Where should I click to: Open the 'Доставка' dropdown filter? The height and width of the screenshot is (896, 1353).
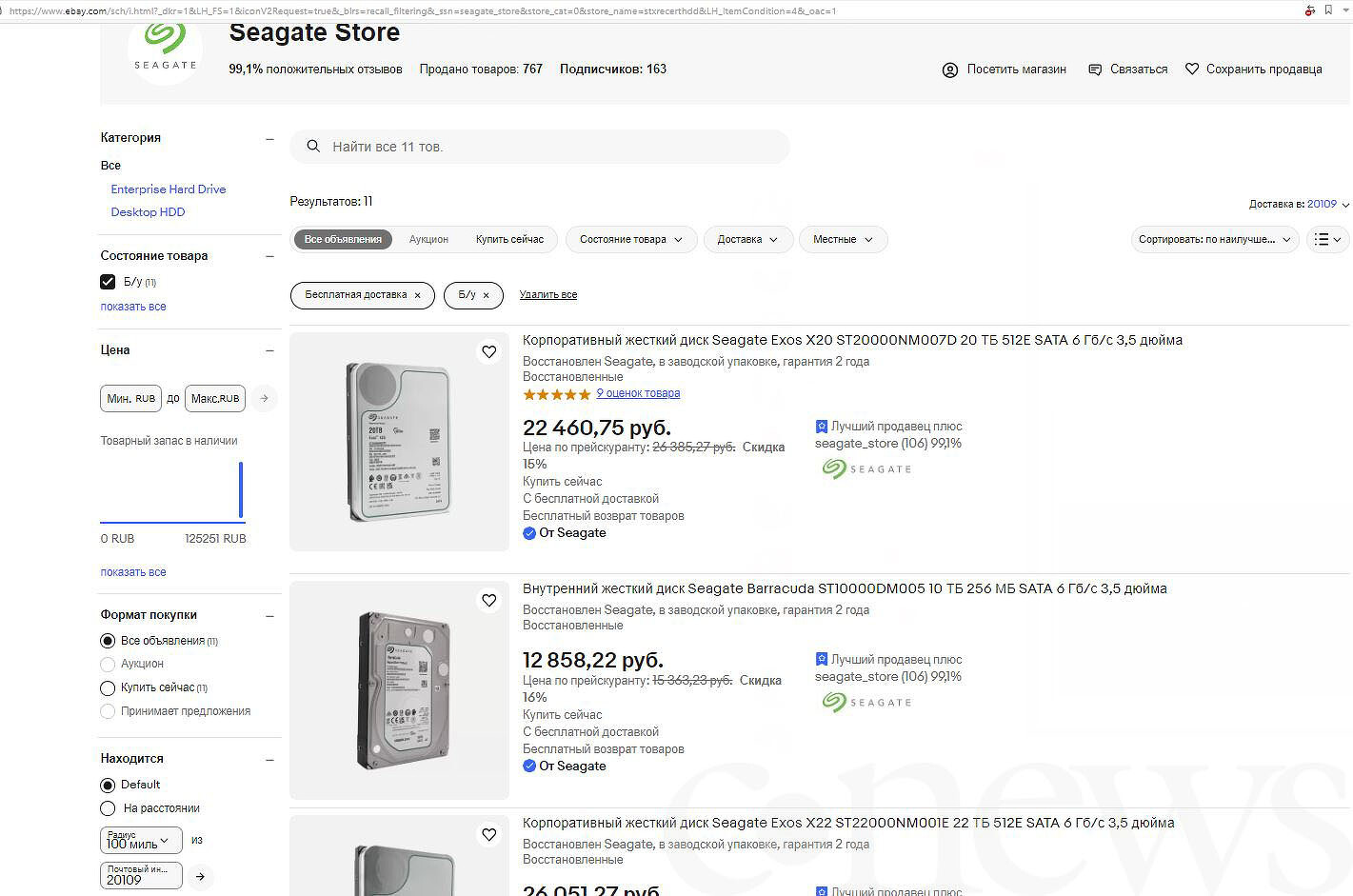click(748, 240)
